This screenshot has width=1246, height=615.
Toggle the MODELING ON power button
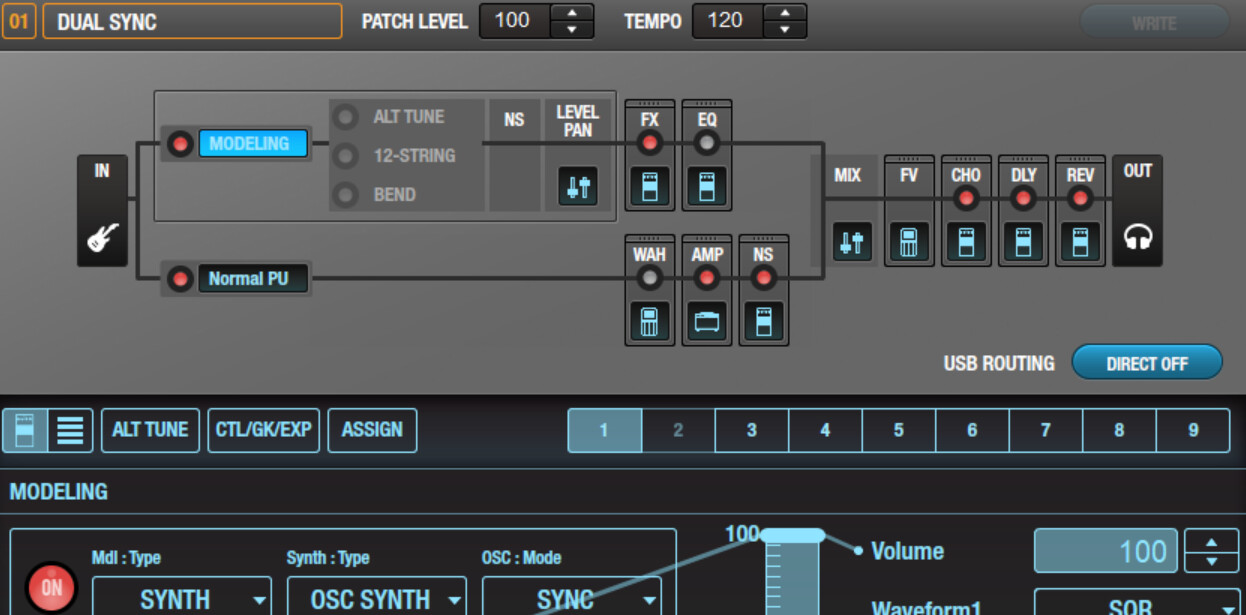[51, 588]
